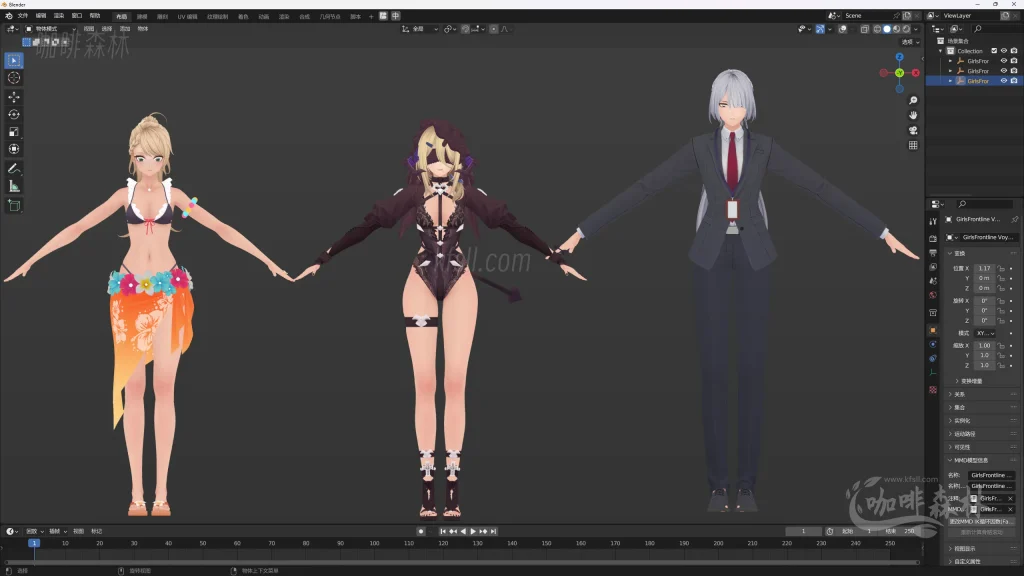Open the Object Mode dropdown
This screenshot has height=576, width=1024.
pos(50,29)
